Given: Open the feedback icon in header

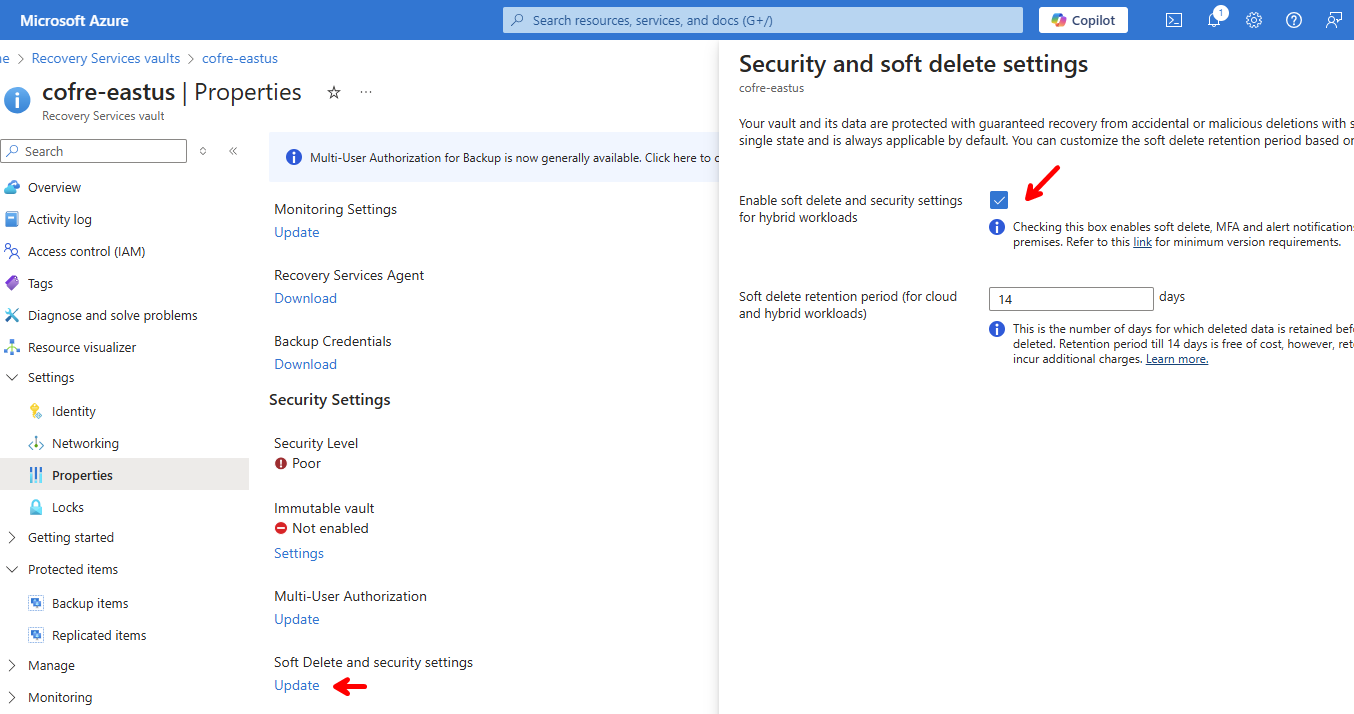Looking at the screenshot, I should coord(1334,20).
